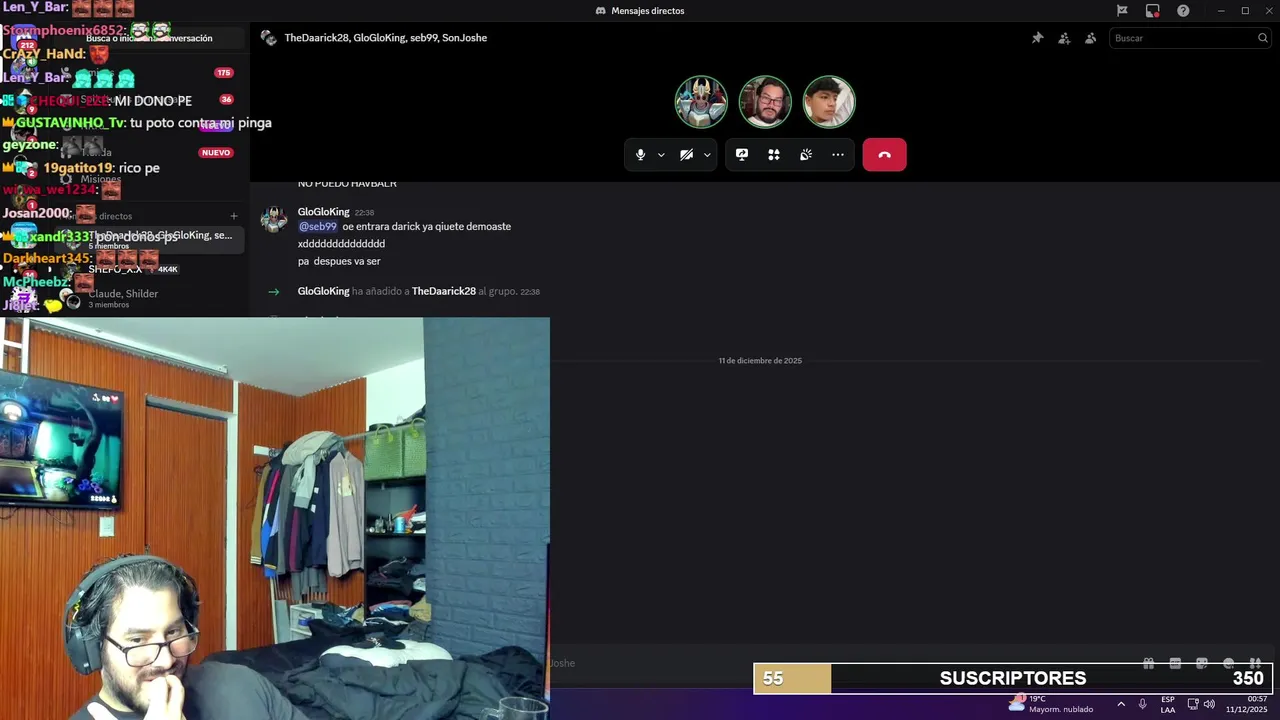Image resolution: width=1280 pixels, height=720 pixels.
Task: Open the Help question mark icon
Action: click(1184, 11)
